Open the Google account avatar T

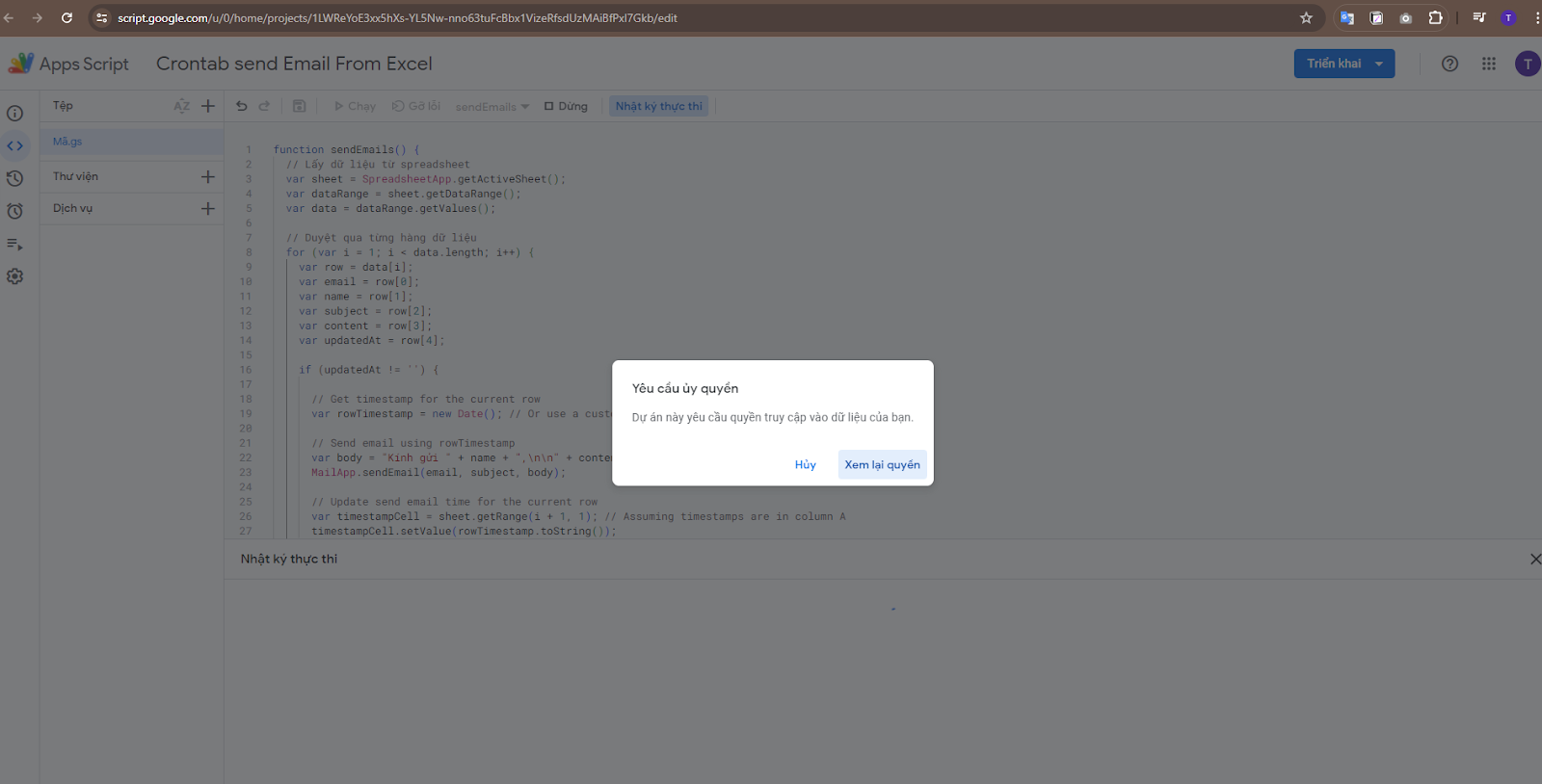(x=1528, y=64)
